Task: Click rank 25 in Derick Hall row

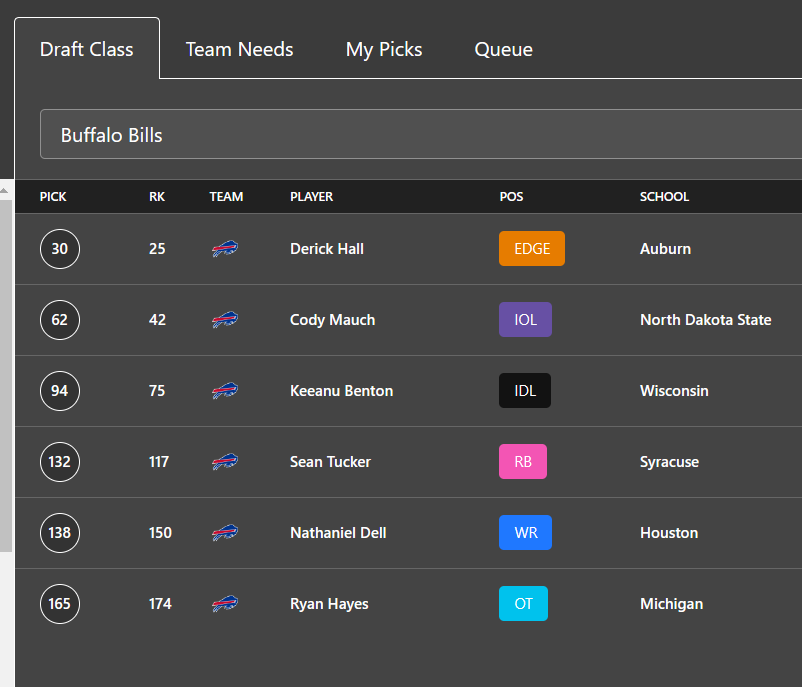Action: coord(157,249)
